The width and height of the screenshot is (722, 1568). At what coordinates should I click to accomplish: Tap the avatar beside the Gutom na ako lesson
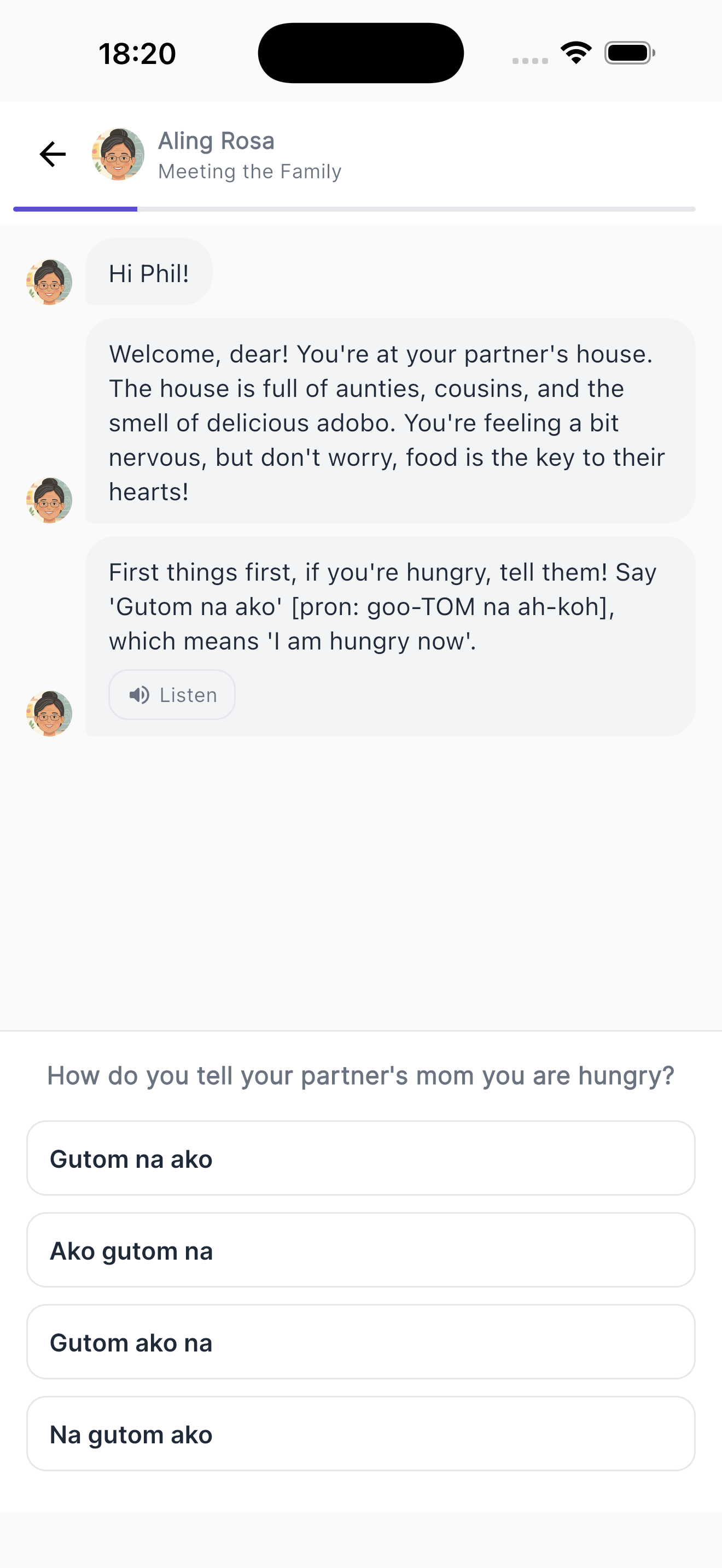(49, 713)
